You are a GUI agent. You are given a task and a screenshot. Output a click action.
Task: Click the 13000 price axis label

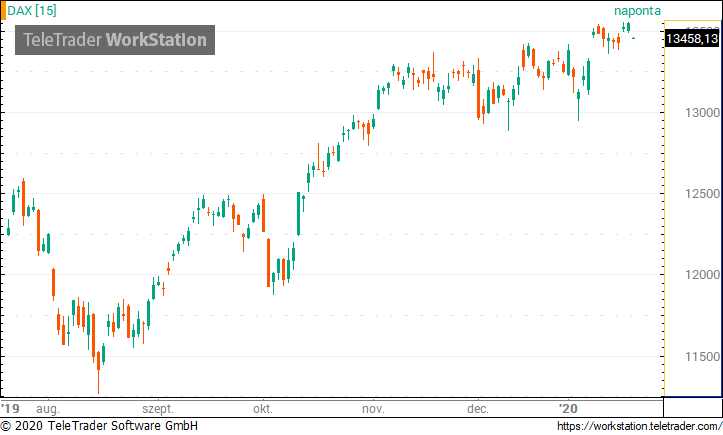coord(702,113)
